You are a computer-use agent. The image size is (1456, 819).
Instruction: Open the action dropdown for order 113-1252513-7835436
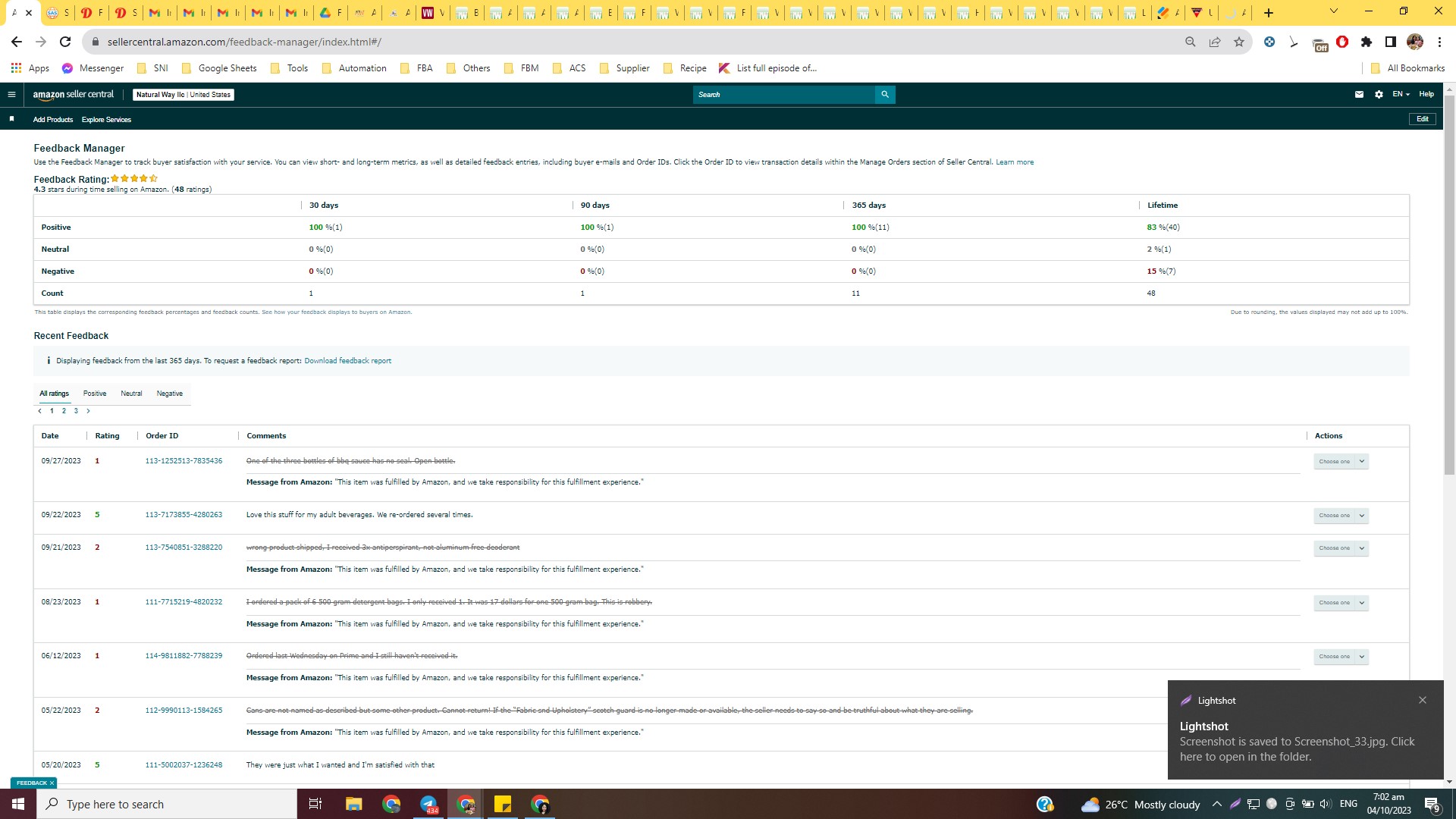[x=1341, y=461]
